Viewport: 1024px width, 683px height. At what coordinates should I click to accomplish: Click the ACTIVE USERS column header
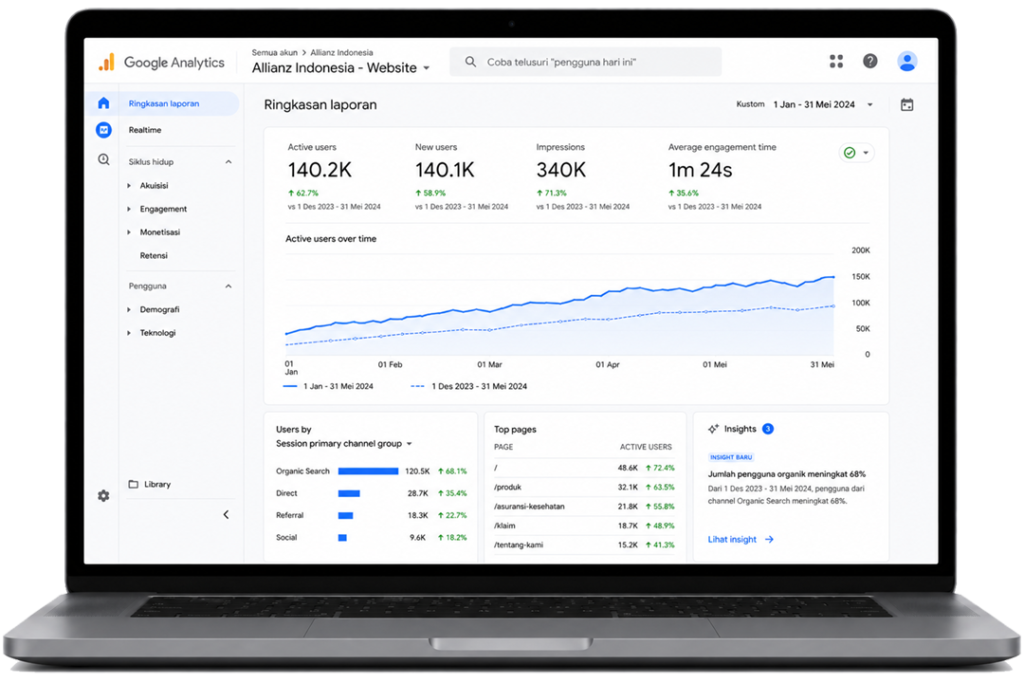(645, 447)
